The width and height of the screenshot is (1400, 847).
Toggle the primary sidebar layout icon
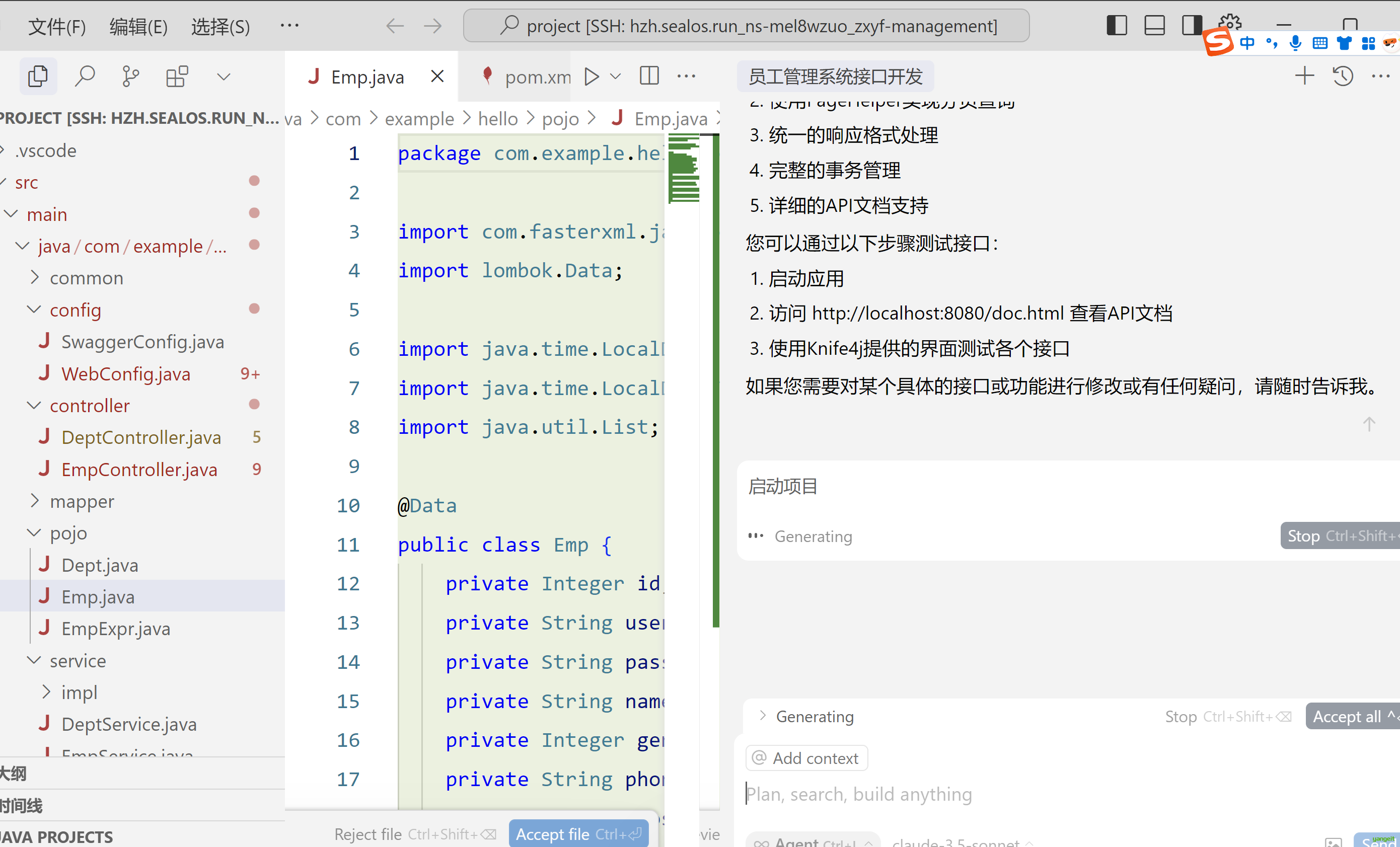click(1117, 26)
